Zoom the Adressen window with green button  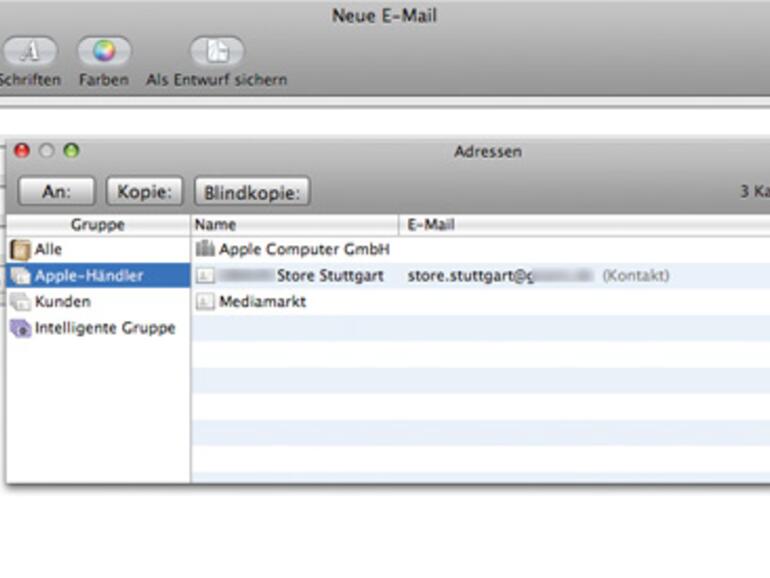(72, 150)
